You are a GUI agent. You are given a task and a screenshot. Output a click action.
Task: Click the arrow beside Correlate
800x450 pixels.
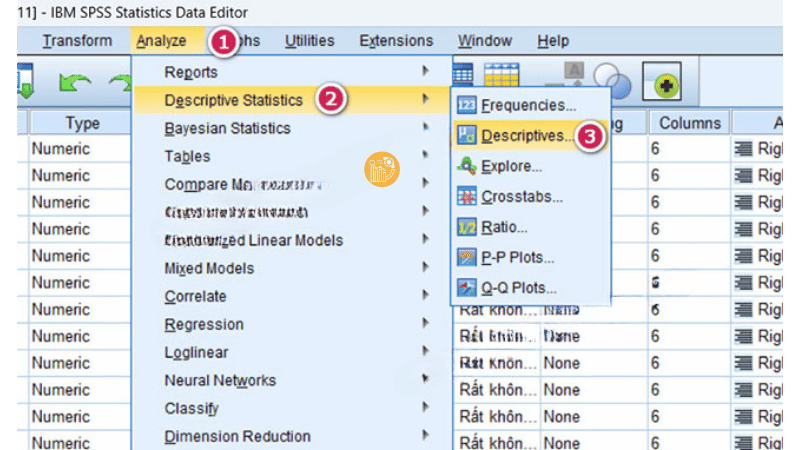click(x=425, y=295)
